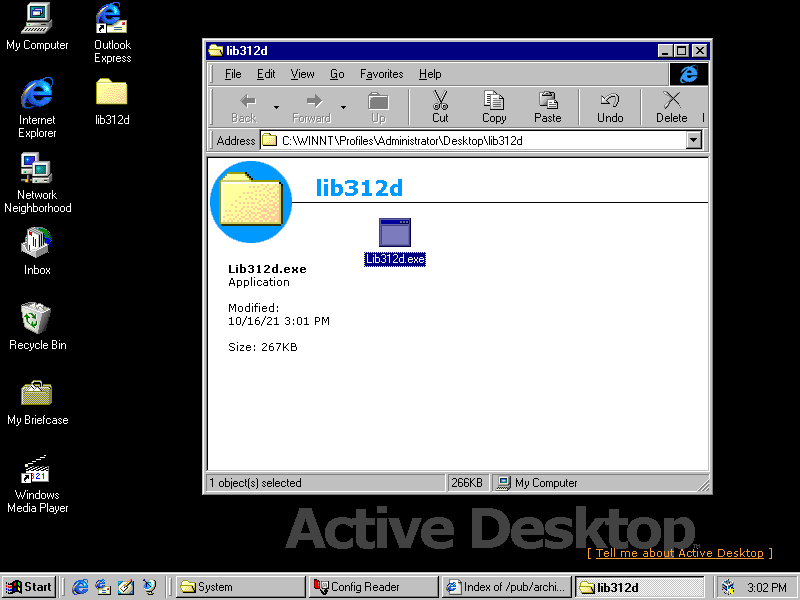The height and width of the screenshot is (600, 800).
Task: Click the Undo toolbar icon
Action: 610,106
